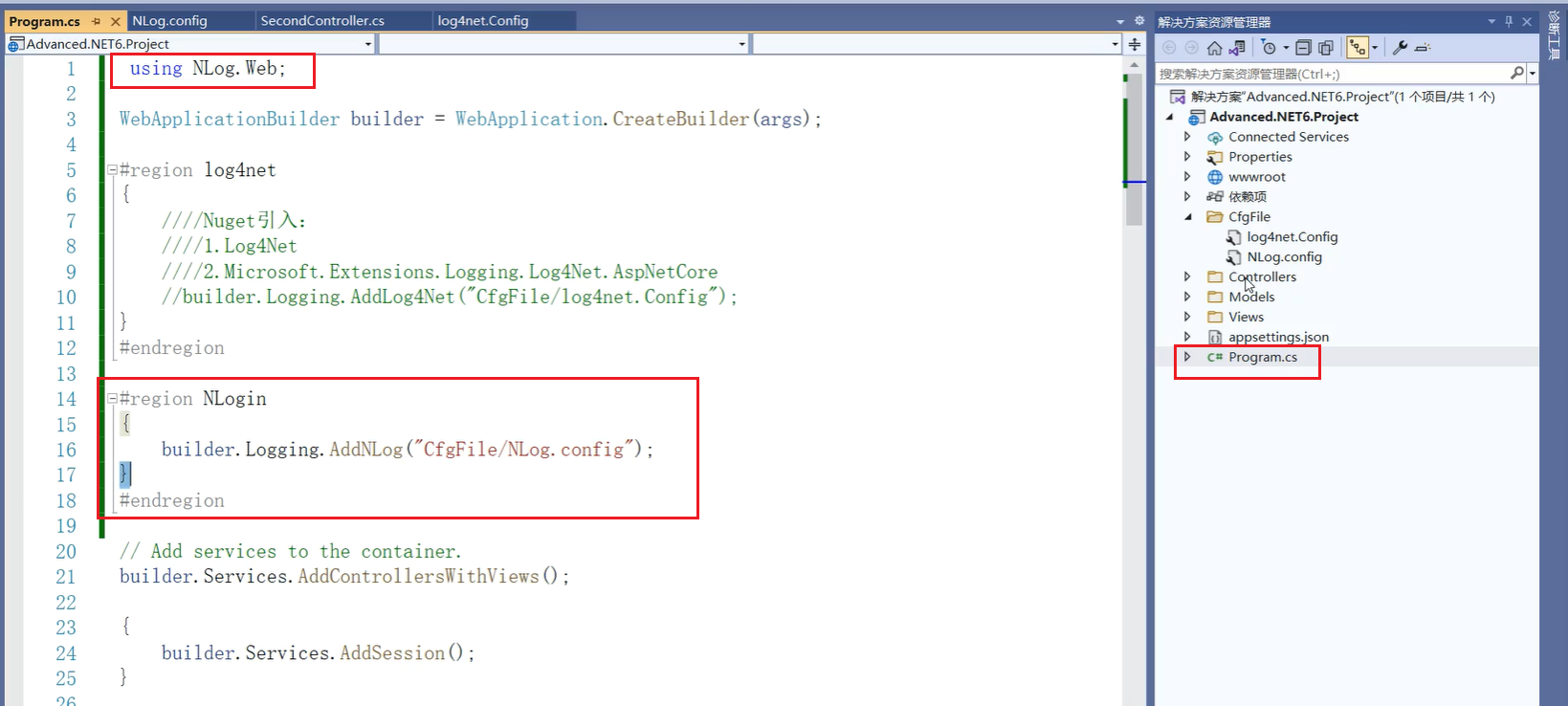
Task: Select Advanced.NET6.Project project in tree
Action: click(1284, 117)
